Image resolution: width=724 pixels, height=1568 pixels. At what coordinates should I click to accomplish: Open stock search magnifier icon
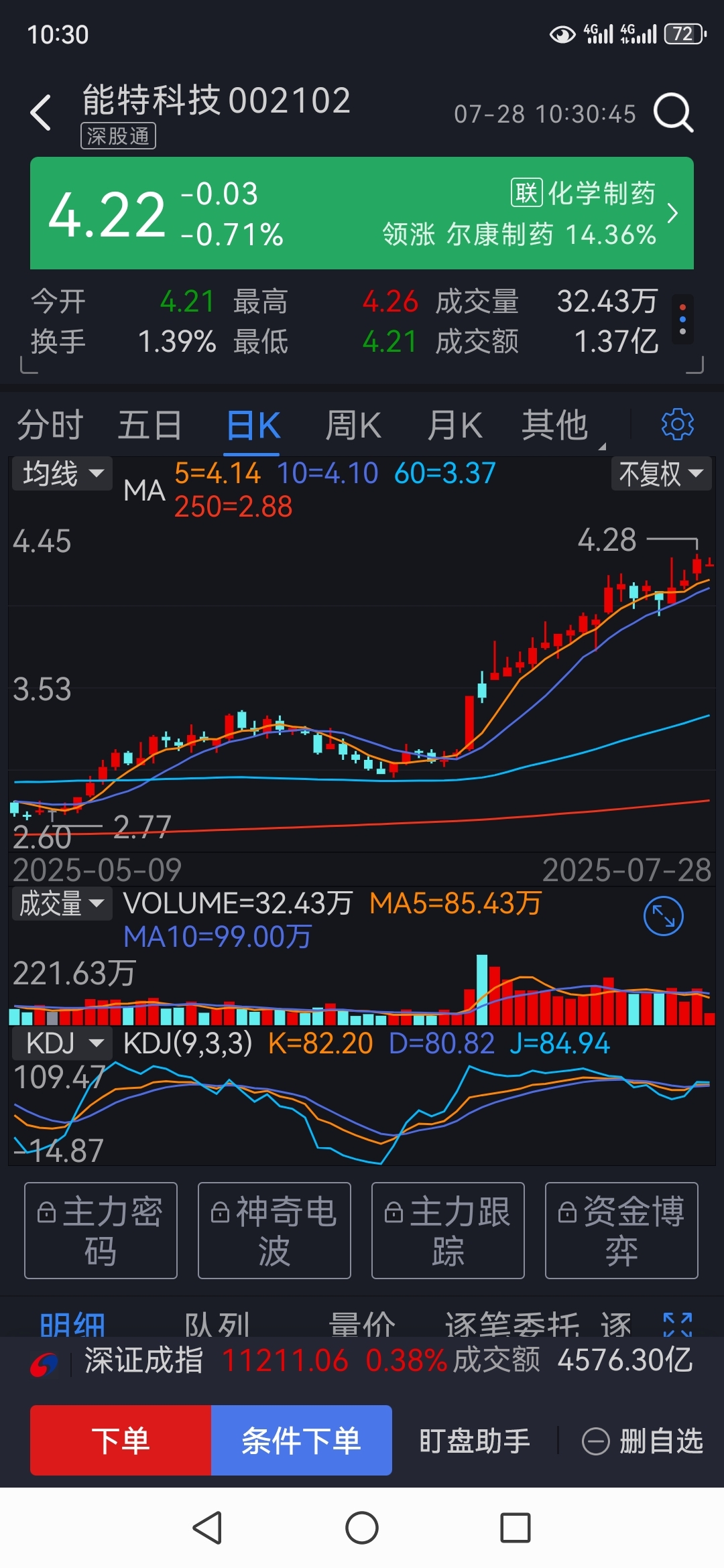coord(673,113)
